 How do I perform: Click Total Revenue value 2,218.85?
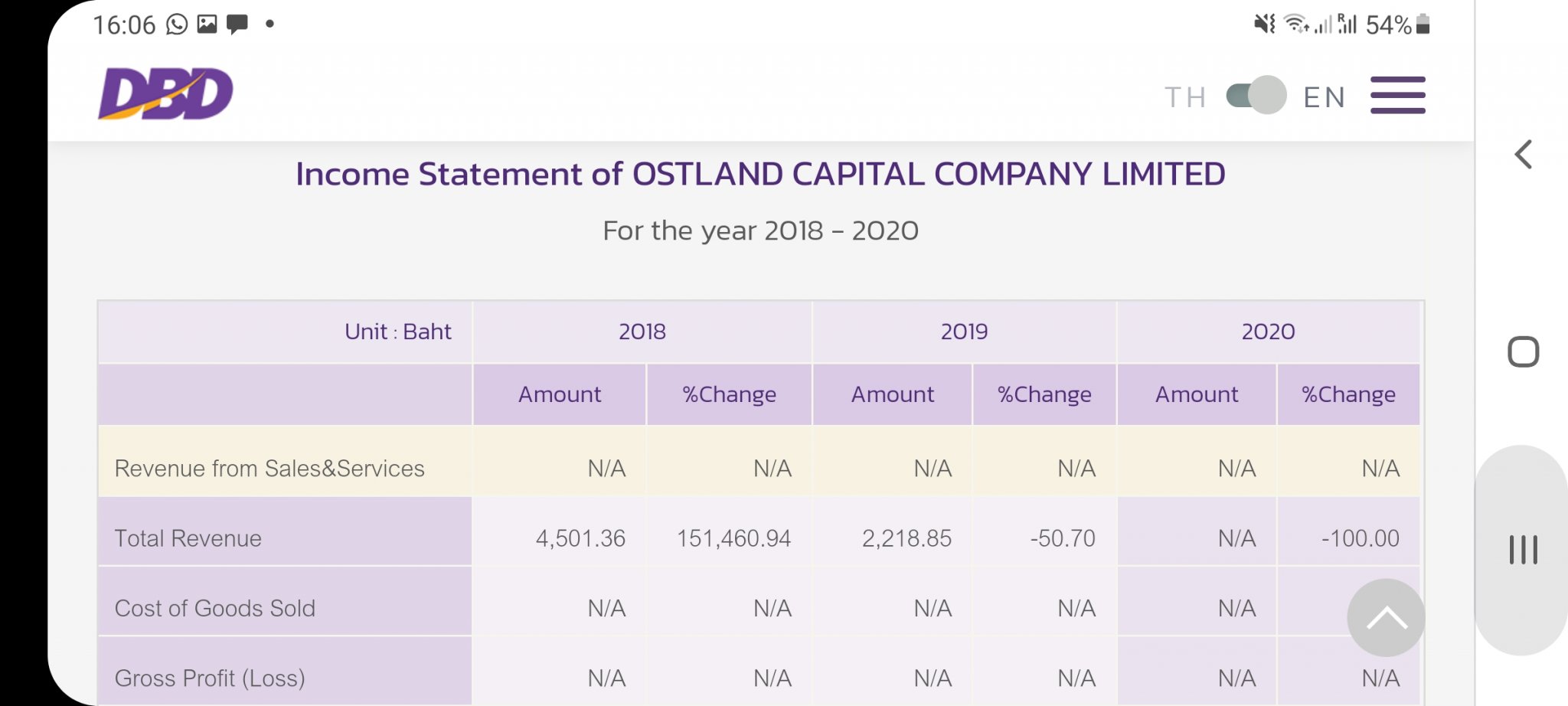(x=906, y=538)
